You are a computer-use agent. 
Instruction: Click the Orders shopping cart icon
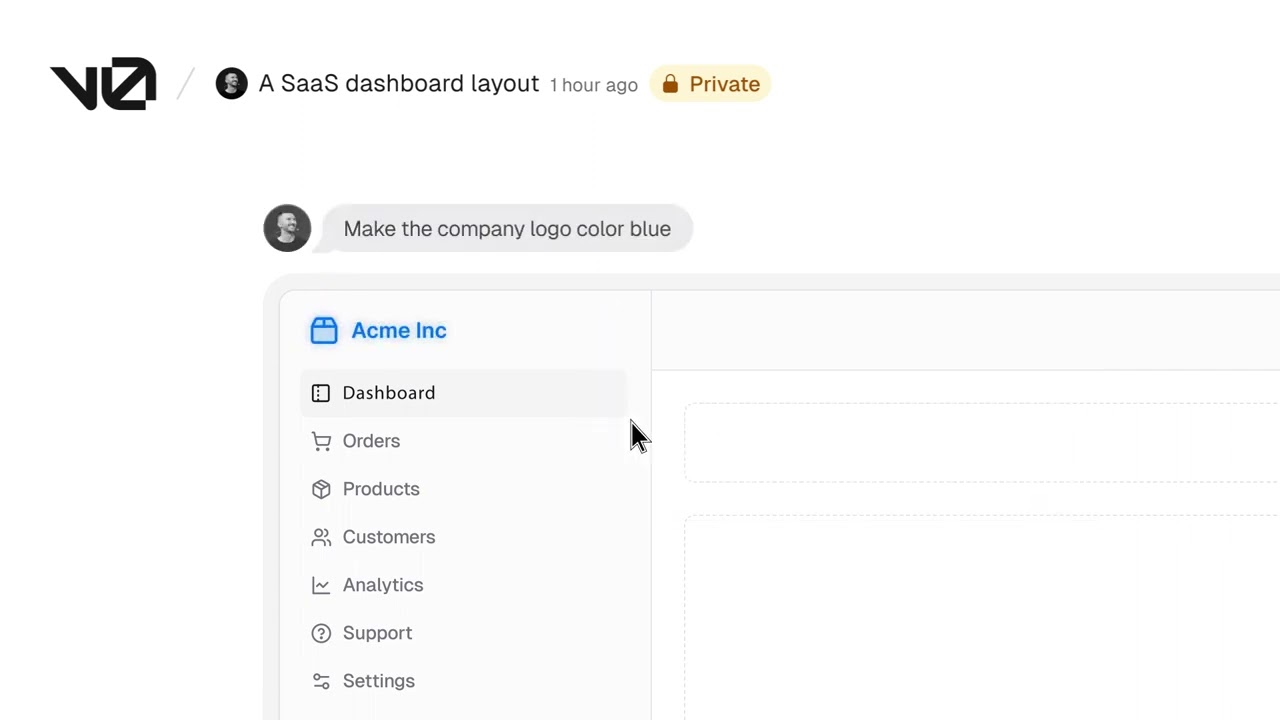tap(321, 441)
